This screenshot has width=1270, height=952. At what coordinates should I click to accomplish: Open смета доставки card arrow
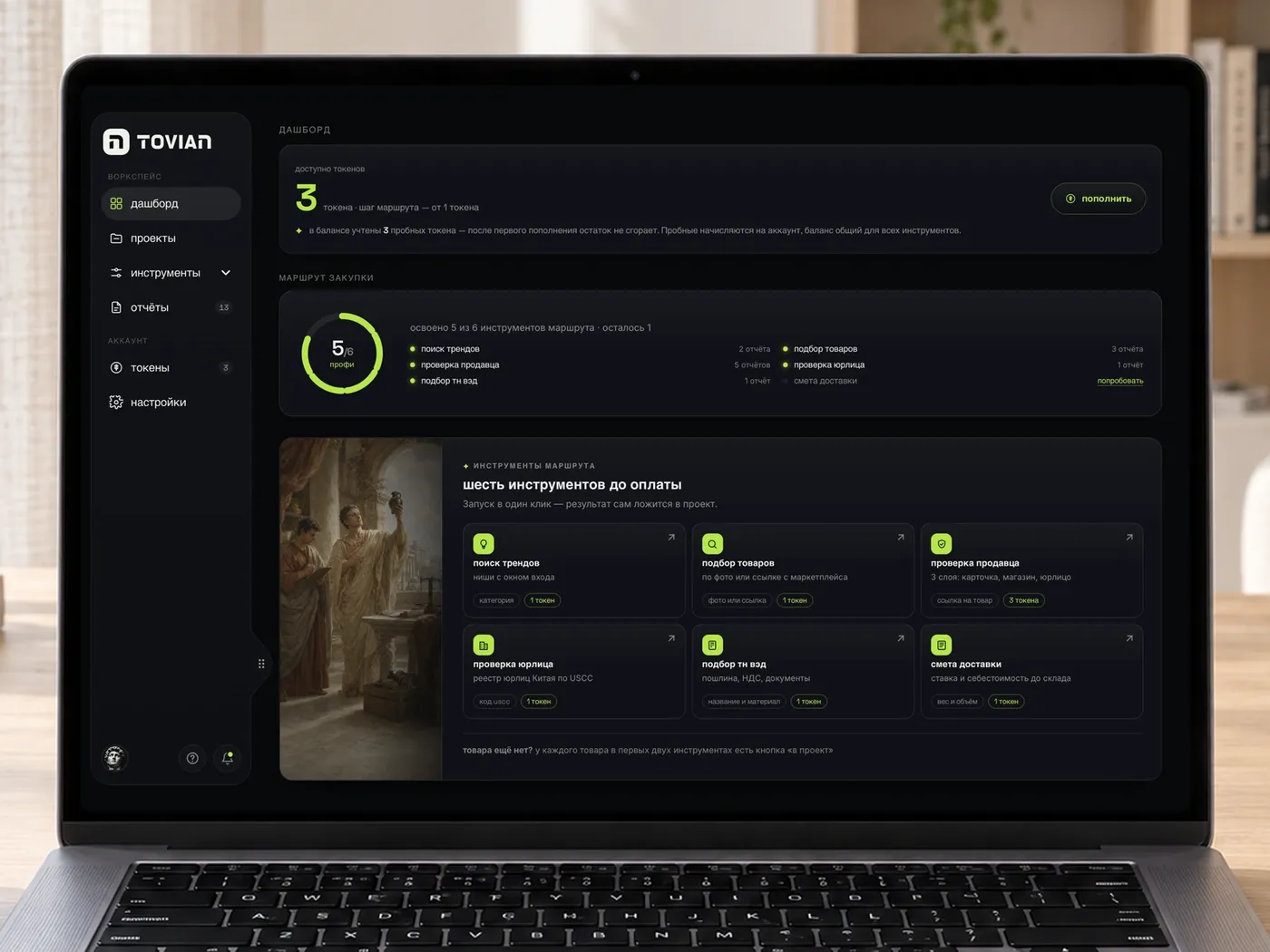pos(1129,638)
